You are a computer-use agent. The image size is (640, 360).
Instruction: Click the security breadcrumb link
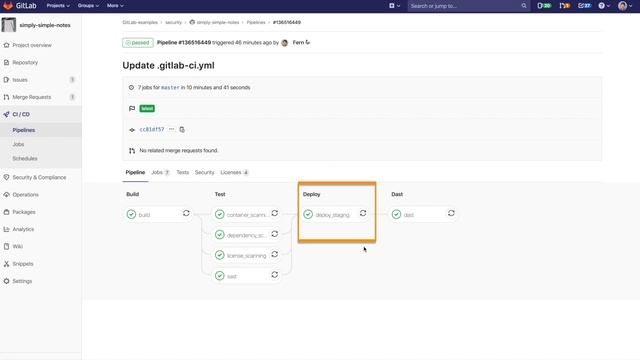click(173, 22)
